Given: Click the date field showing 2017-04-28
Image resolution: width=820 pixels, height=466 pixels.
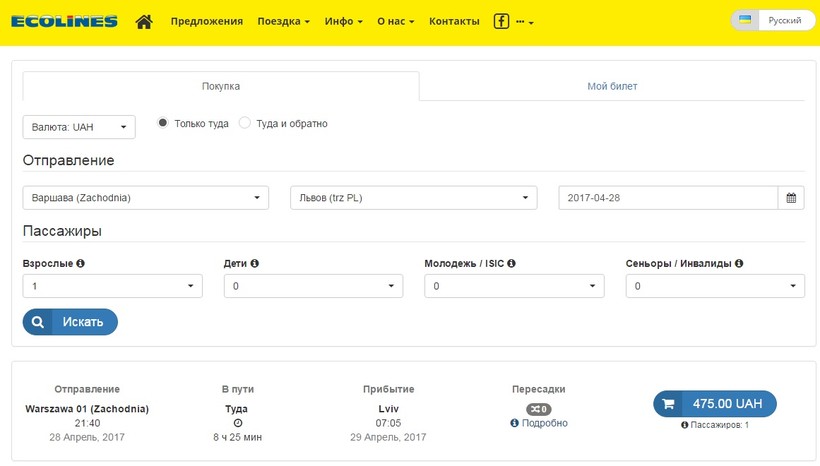Looking at the screenshot, I should (x=667, y=198).
